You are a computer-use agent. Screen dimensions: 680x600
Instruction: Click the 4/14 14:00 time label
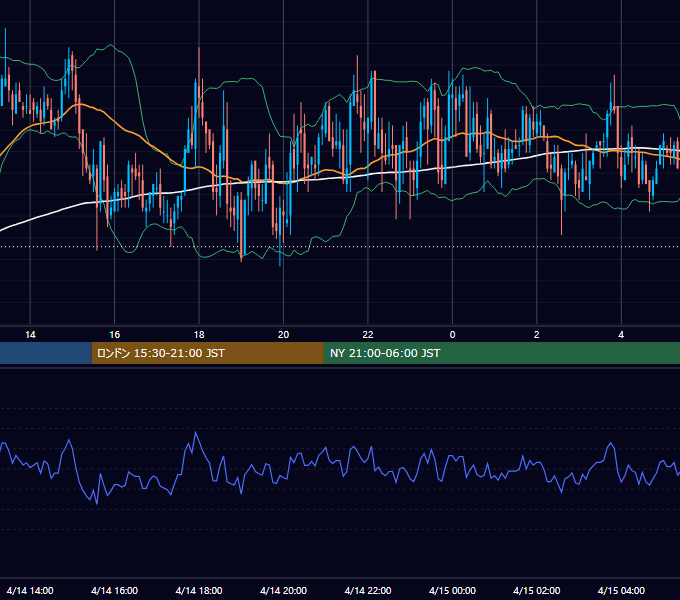tap(30, 590)
